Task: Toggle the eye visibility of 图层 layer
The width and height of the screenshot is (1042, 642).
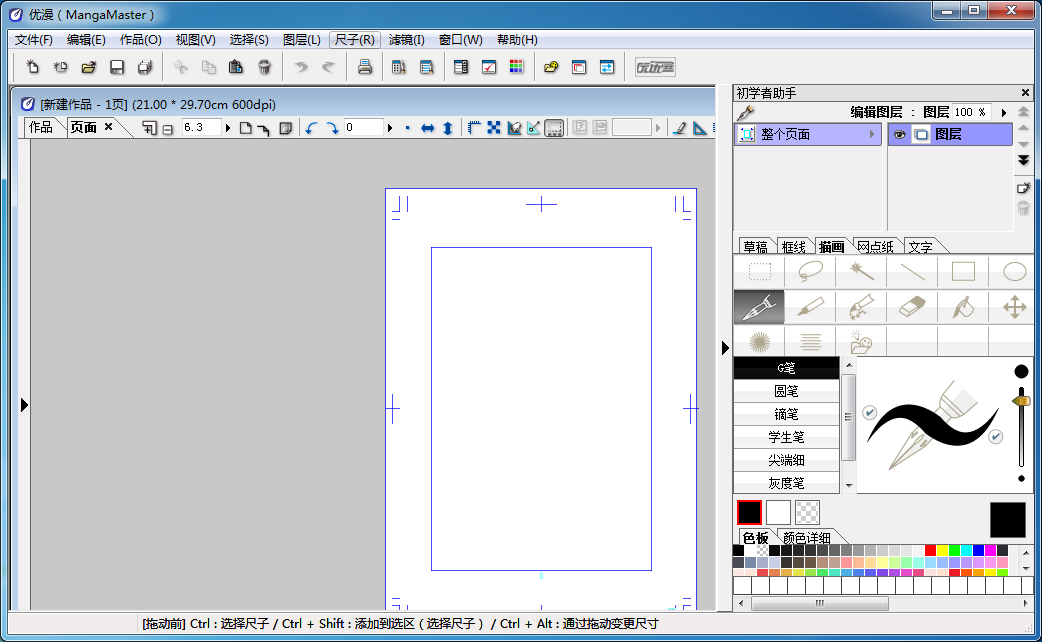Action: coord(899,134)
